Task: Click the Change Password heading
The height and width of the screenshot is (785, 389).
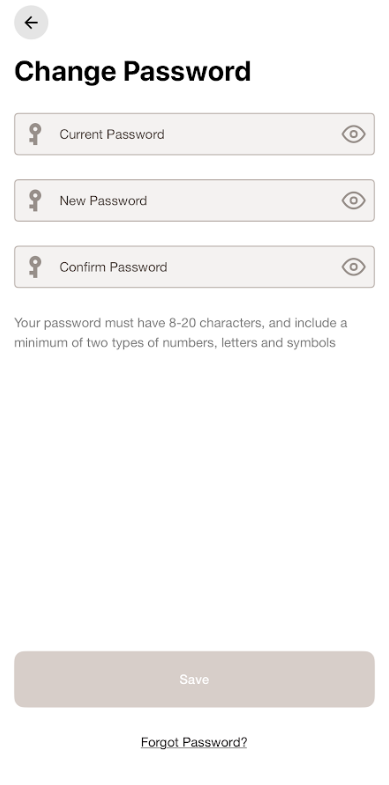Action: tap(133, 72)
